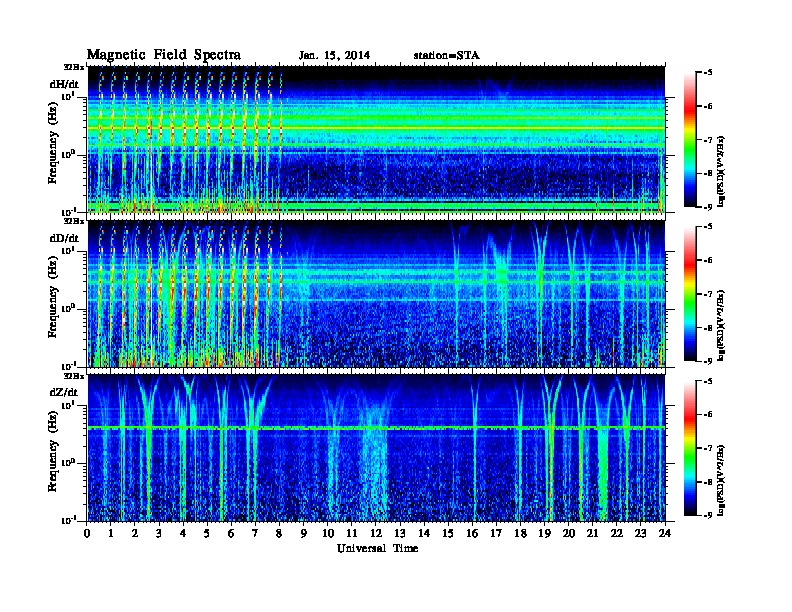792x612 pixels.
Task: Click the -7 tick on dH/dt color scale
Action: point(707,140)
